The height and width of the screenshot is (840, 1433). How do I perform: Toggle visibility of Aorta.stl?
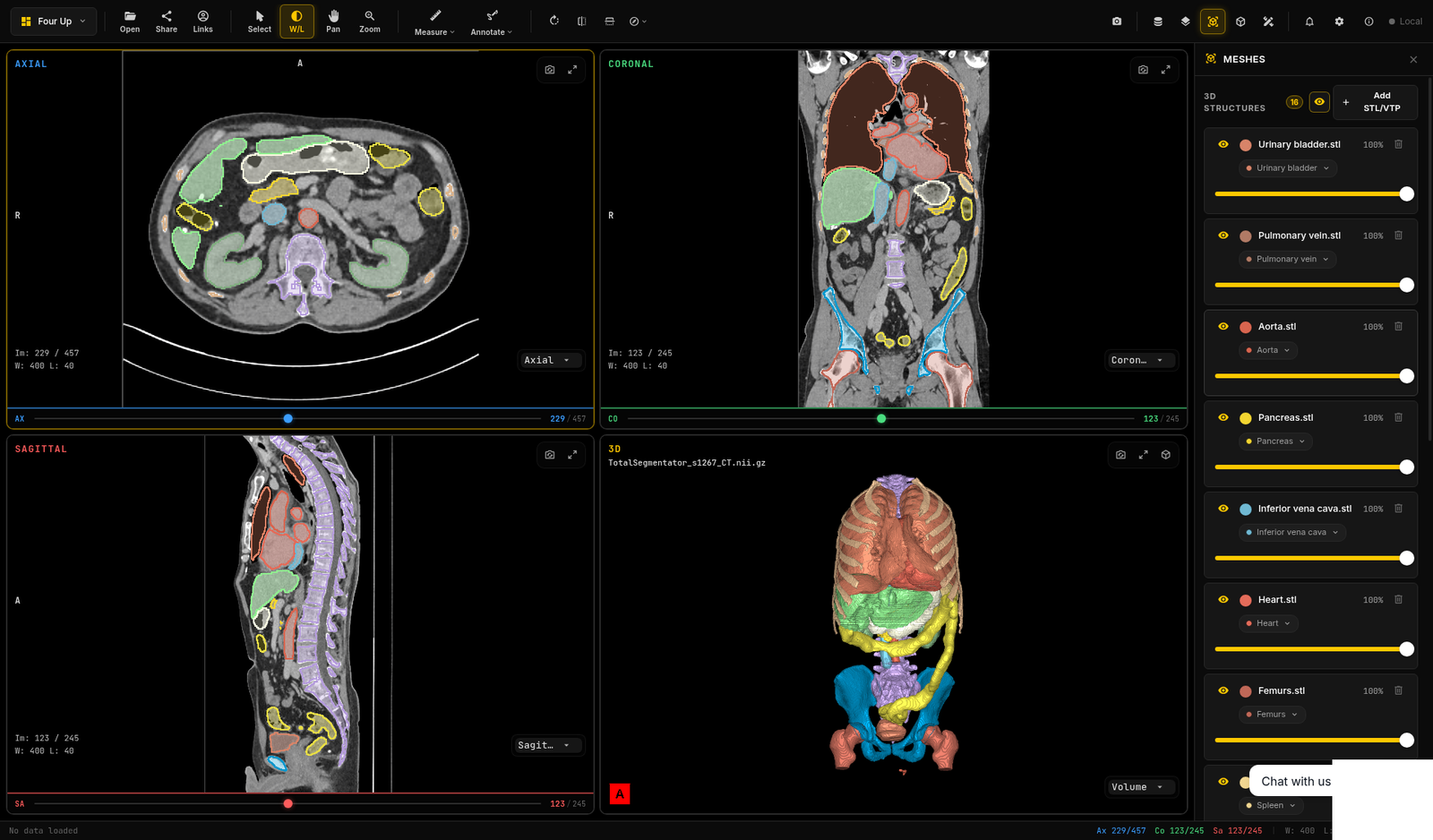1223,327
